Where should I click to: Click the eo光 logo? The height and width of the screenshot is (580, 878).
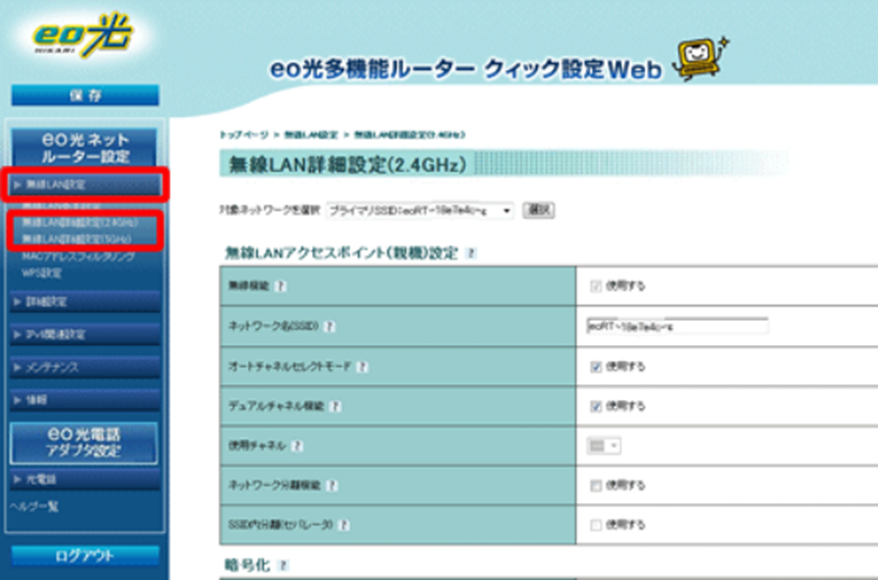83,37
